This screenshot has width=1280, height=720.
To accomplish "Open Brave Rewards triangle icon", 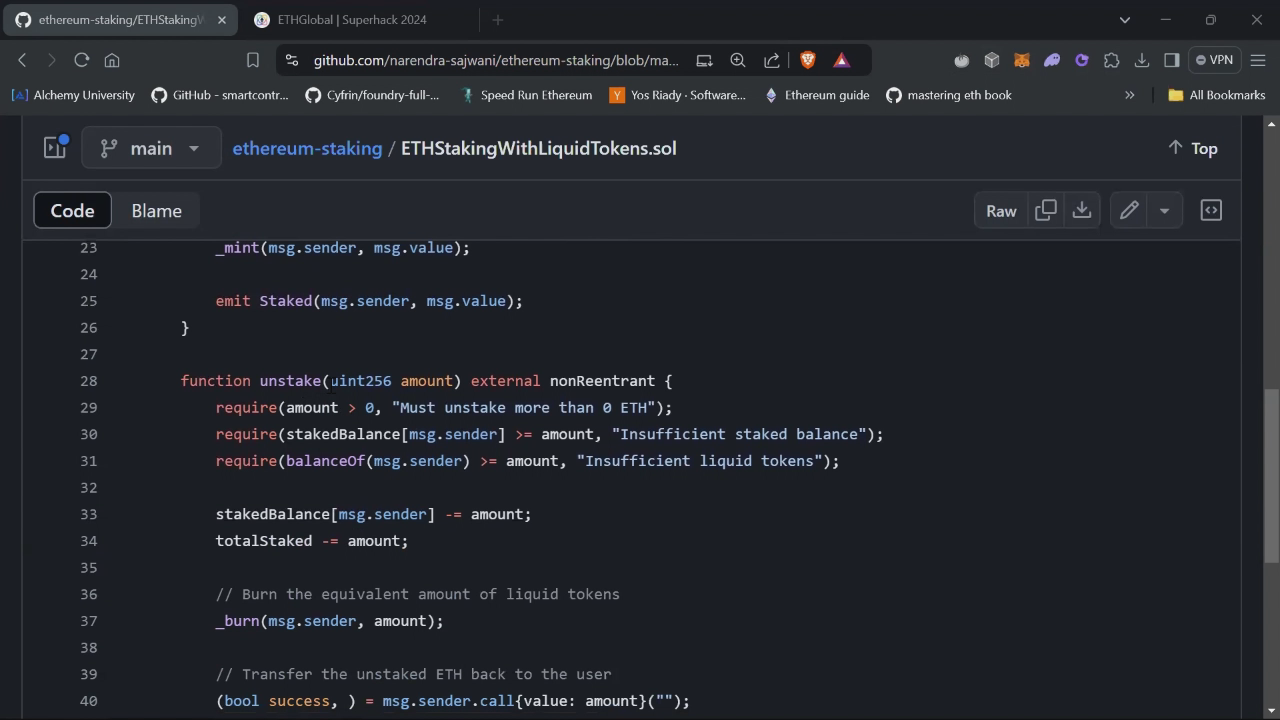I will [842, 60].
